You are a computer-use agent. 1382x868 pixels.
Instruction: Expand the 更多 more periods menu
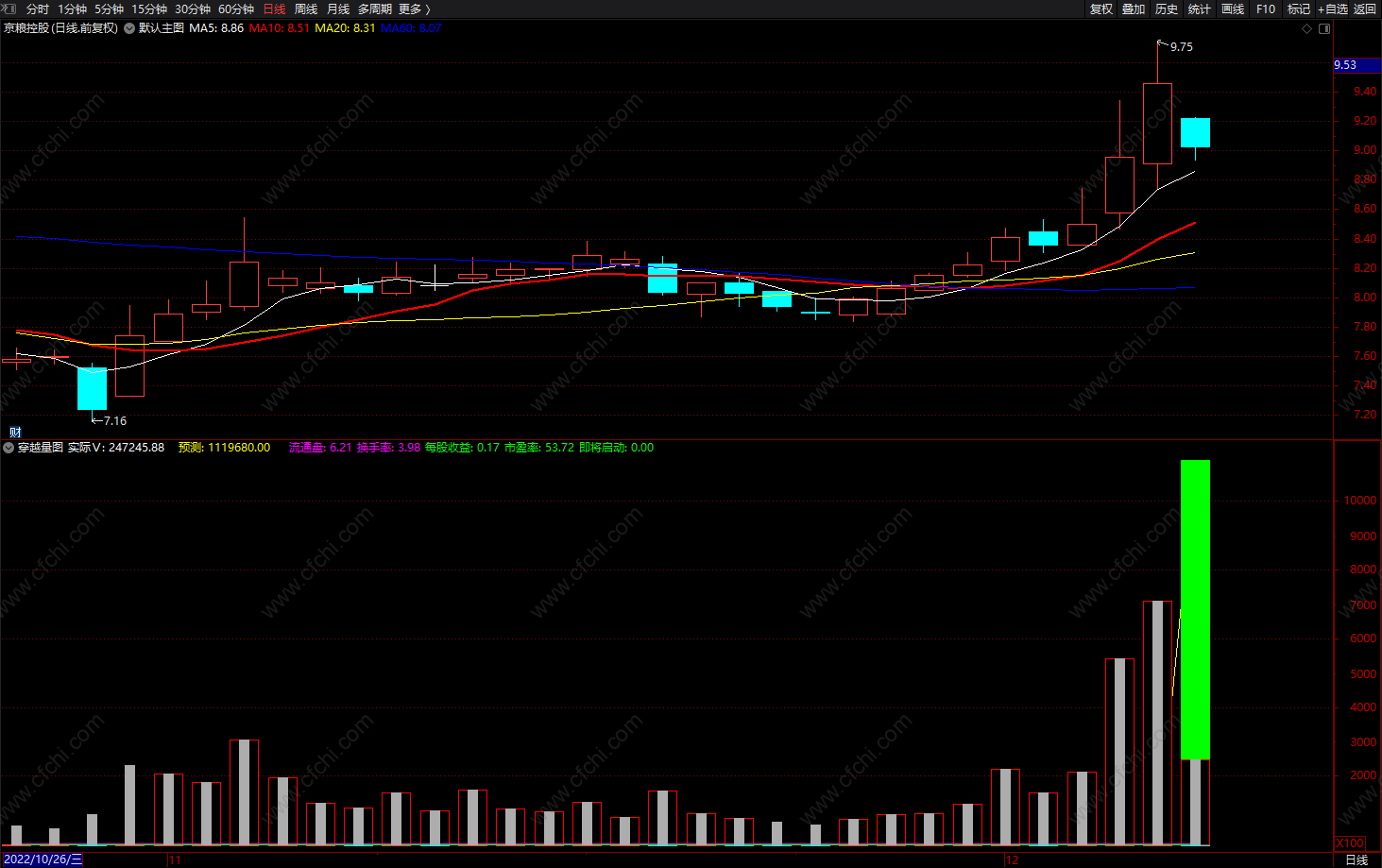414,9
